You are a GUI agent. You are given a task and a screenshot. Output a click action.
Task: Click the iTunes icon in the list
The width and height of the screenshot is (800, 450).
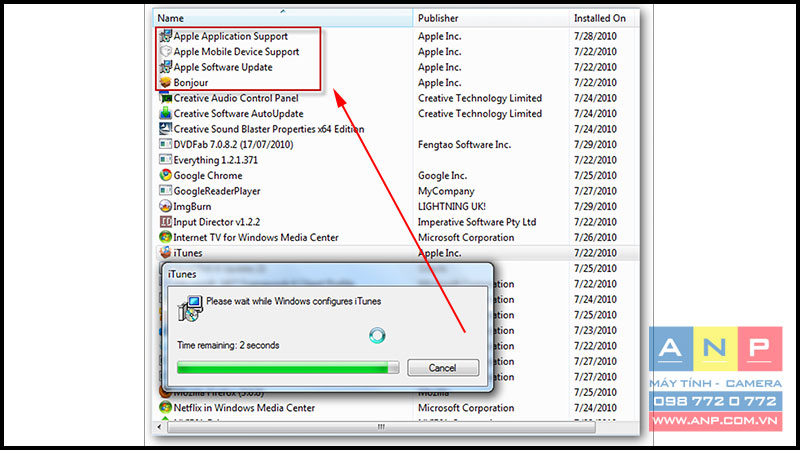[x=165, y=253]
